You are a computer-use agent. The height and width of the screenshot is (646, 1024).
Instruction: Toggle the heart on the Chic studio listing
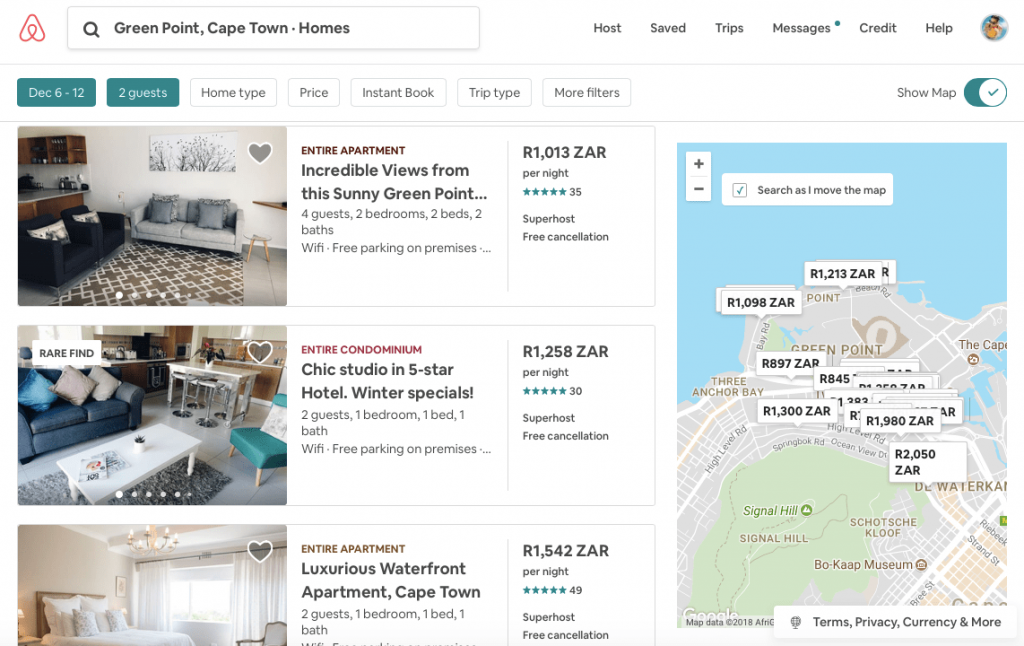[x=260, y=352]
